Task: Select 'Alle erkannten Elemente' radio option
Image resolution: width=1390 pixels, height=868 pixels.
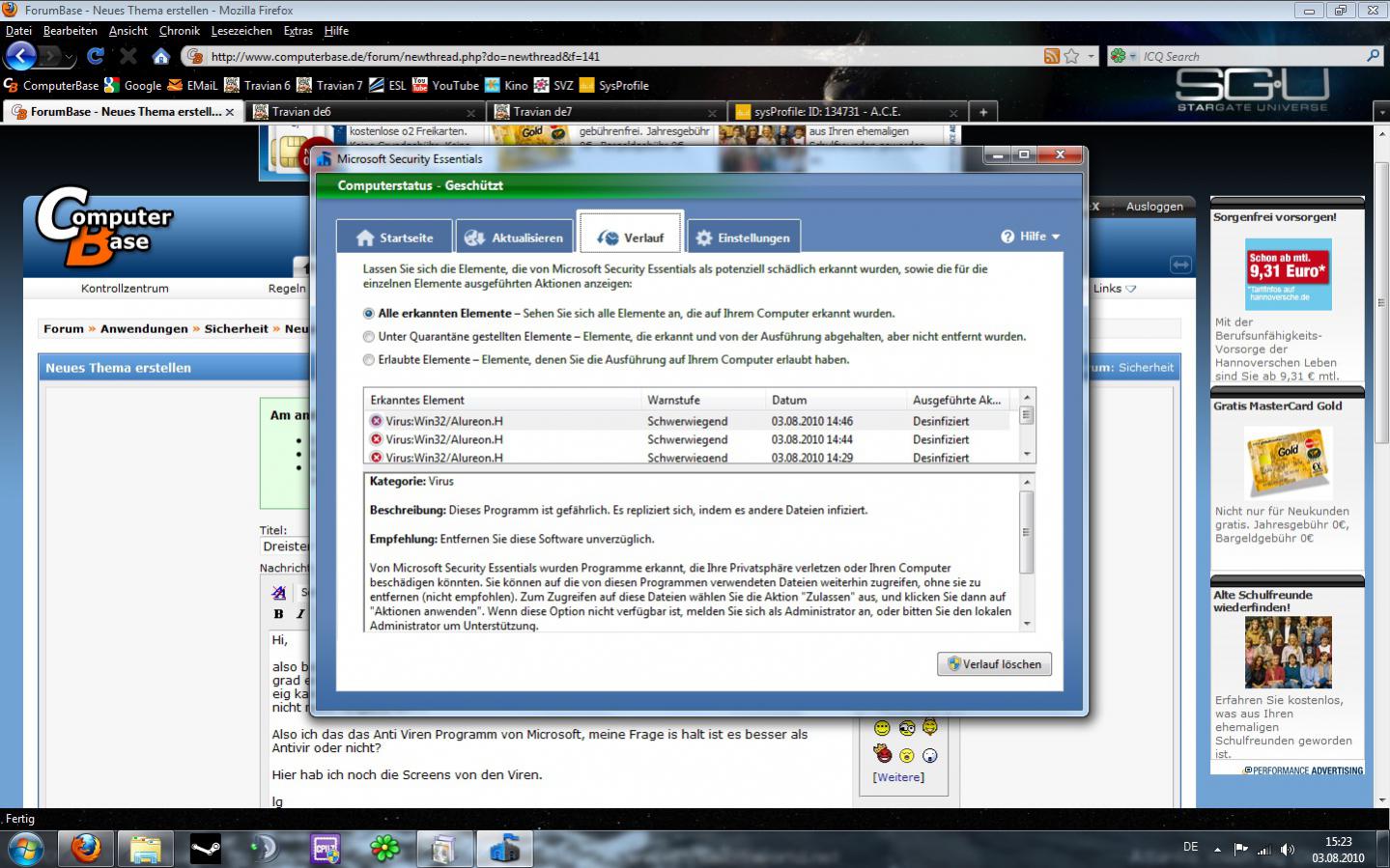Action: [368, 314]
